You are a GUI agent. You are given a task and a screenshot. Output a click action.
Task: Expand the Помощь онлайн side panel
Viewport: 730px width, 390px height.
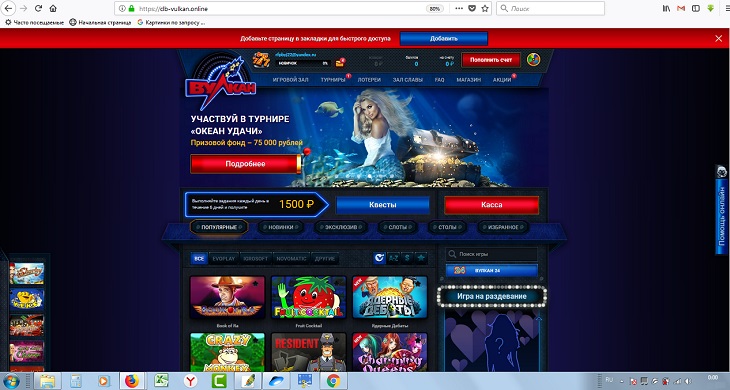pyautogui.click(x=722, y=210)
